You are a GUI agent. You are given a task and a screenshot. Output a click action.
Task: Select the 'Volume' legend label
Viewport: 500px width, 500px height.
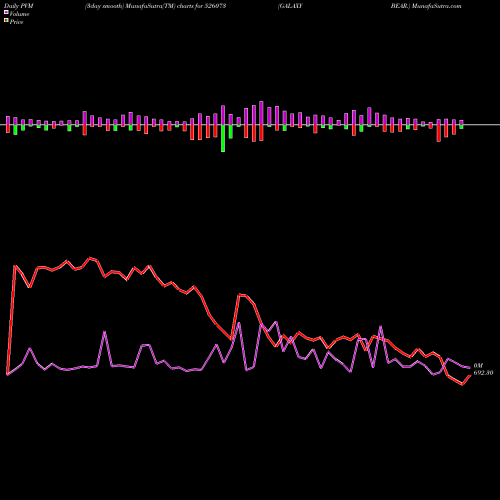19,14
